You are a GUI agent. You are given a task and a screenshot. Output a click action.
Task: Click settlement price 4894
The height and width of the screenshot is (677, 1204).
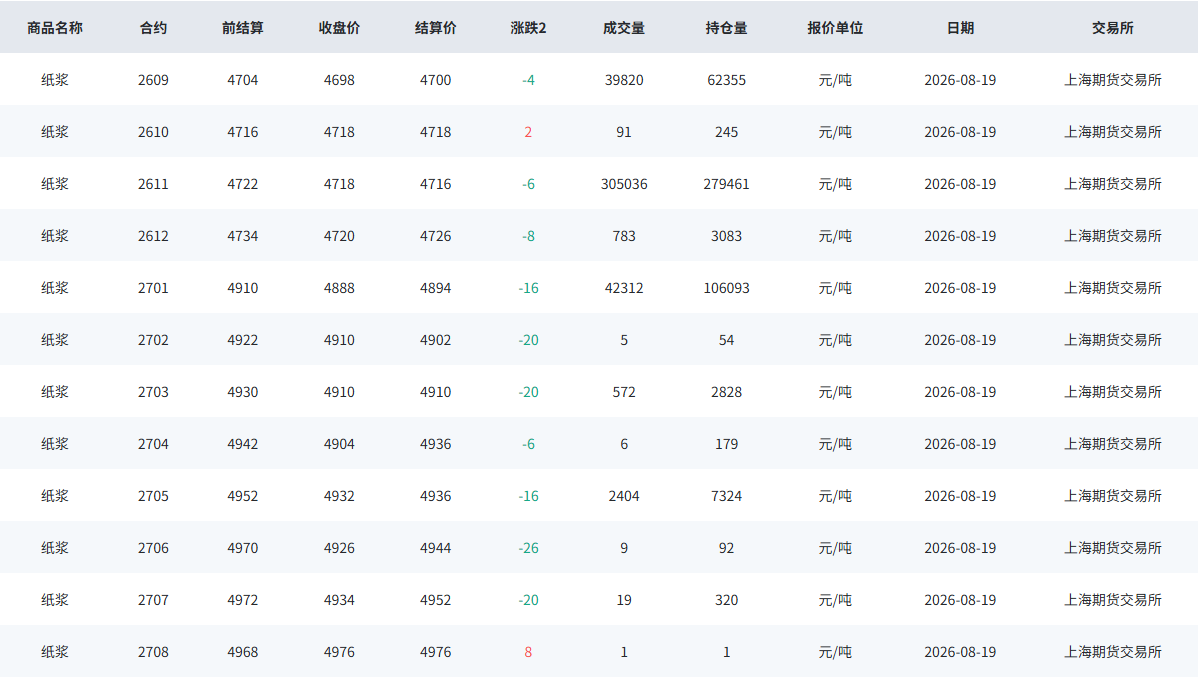coord(436,288)
